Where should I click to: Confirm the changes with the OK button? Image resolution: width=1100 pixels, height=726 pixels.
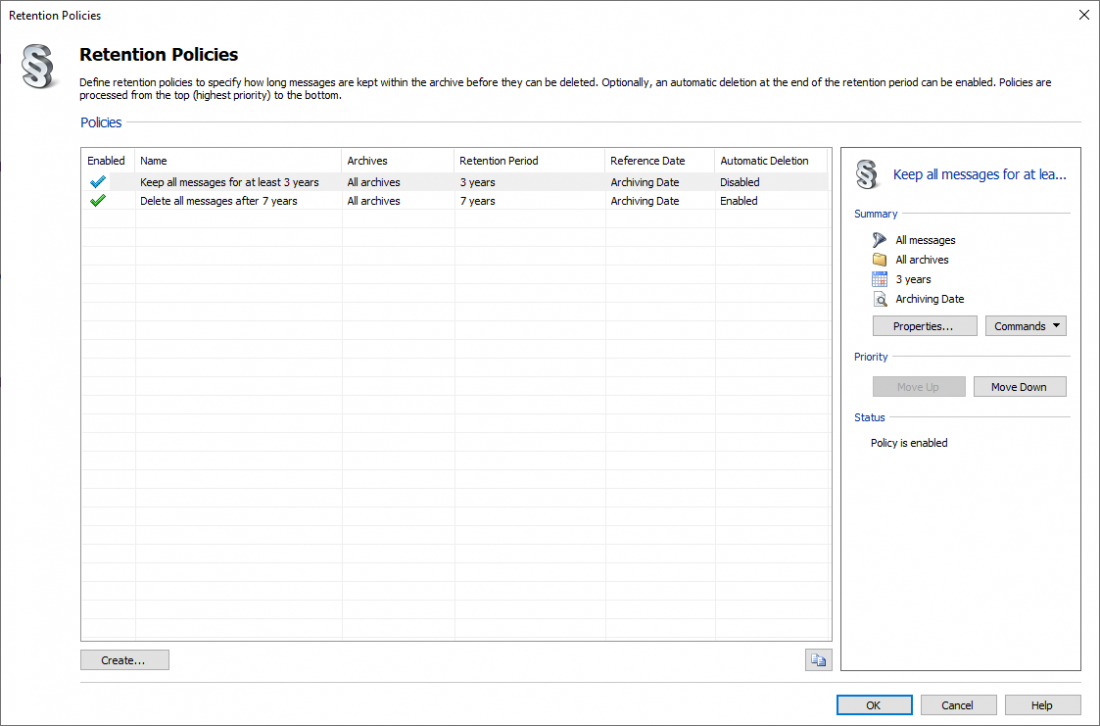tap(873, 705)
